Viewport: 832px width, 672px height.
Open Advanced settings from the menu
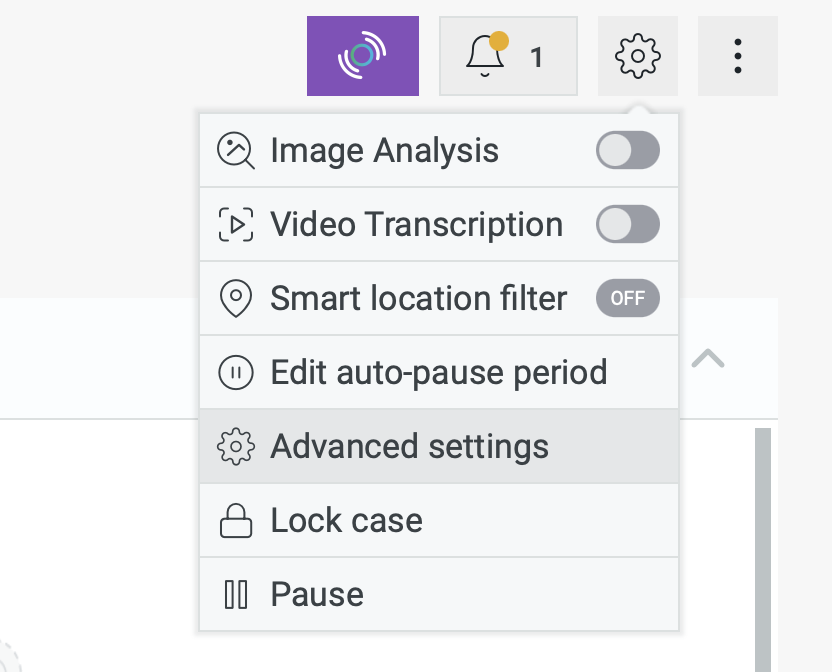[x=409, y=446]
